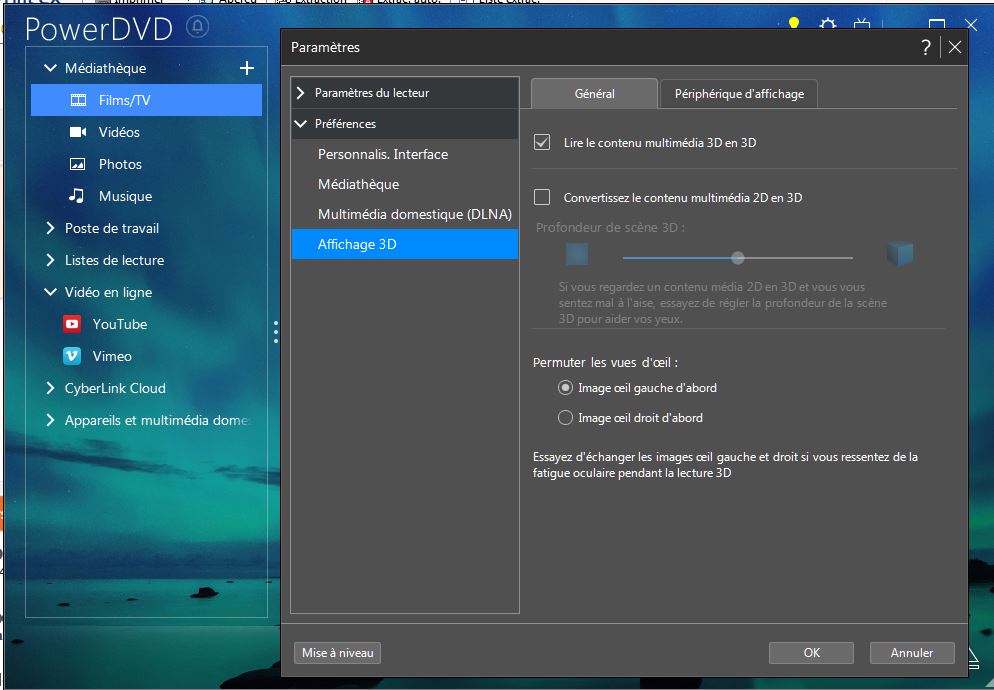Click the Vidéos camera icon
994x690 pixels.
[78, 132]
